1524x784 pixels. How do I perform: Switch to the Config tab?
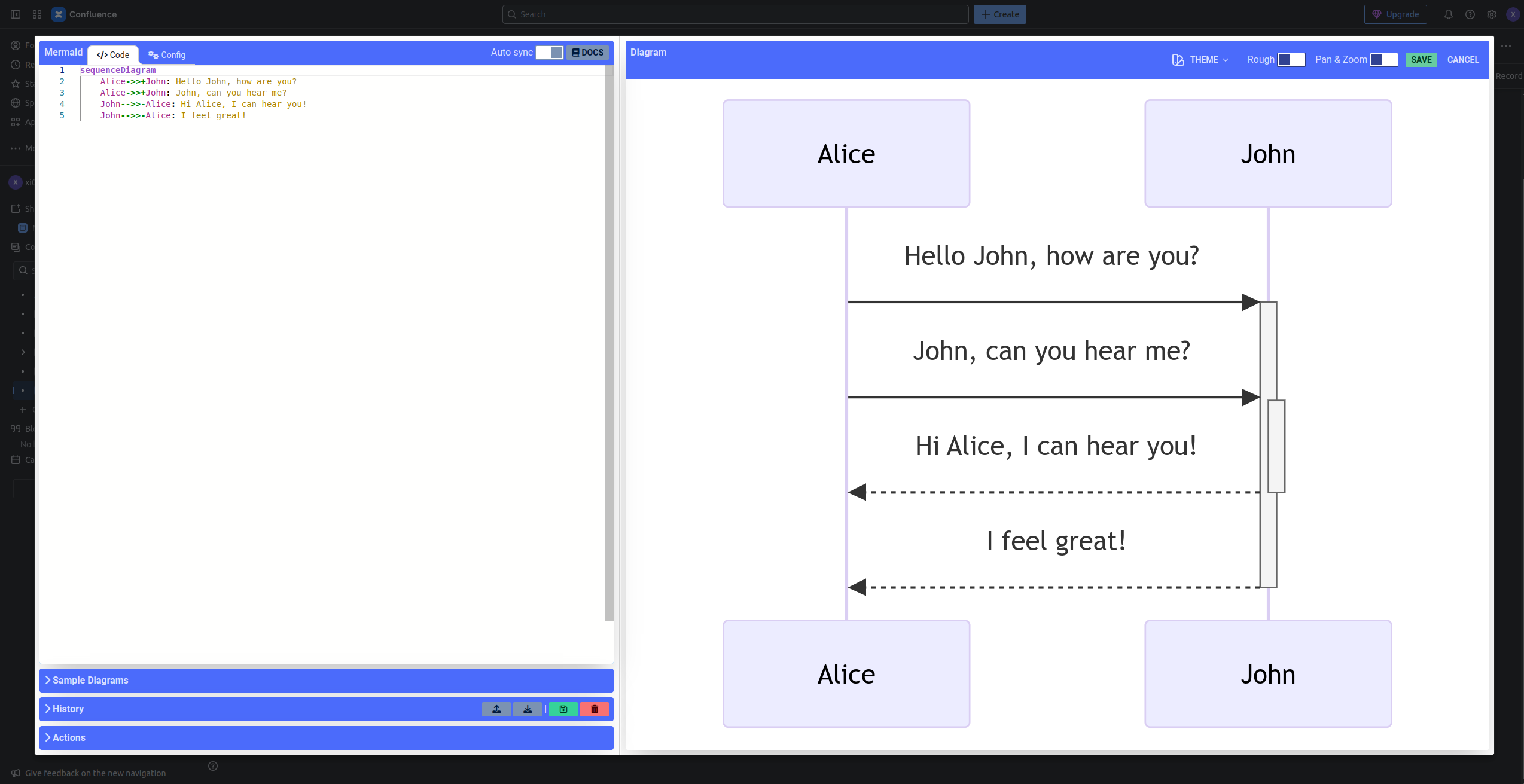pos(167,55)
